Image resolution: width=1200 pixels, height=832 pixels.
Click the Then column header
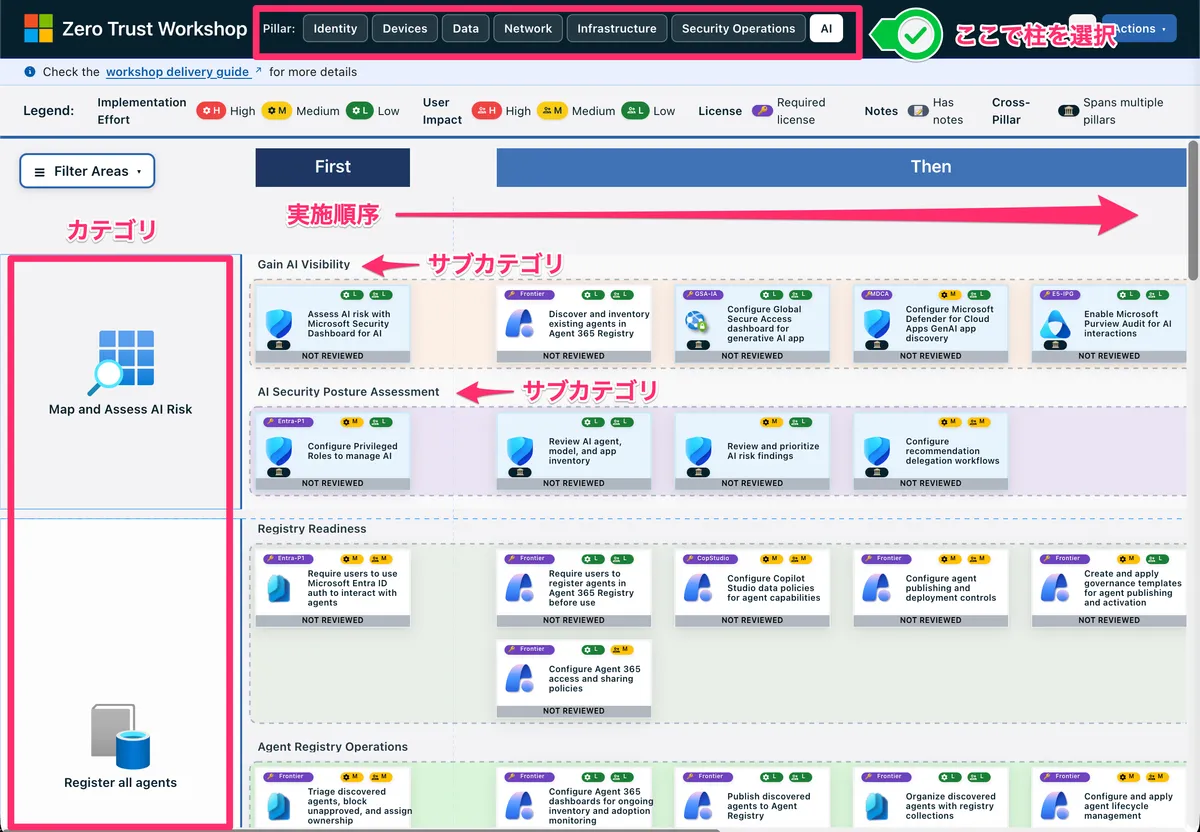(x=840, y=167)
